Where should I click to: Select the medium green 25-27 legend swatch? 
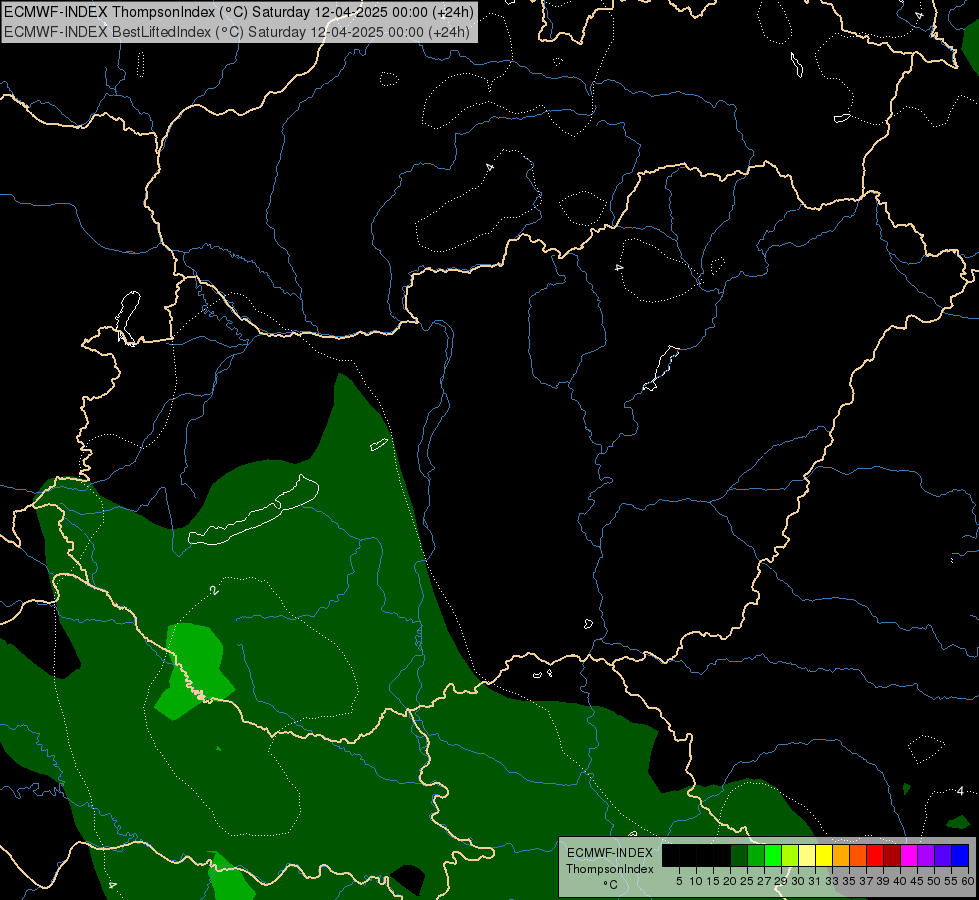[x=756, y=855]
